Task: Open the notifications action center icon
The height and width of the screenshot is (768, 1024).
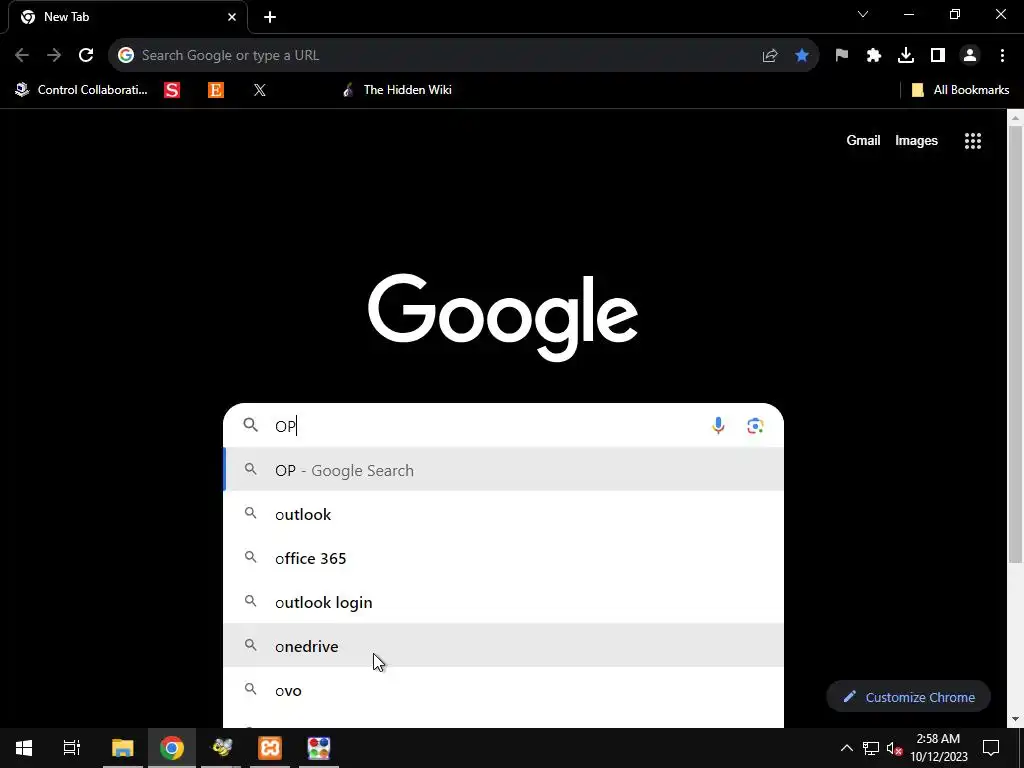Action: [991, 748]
